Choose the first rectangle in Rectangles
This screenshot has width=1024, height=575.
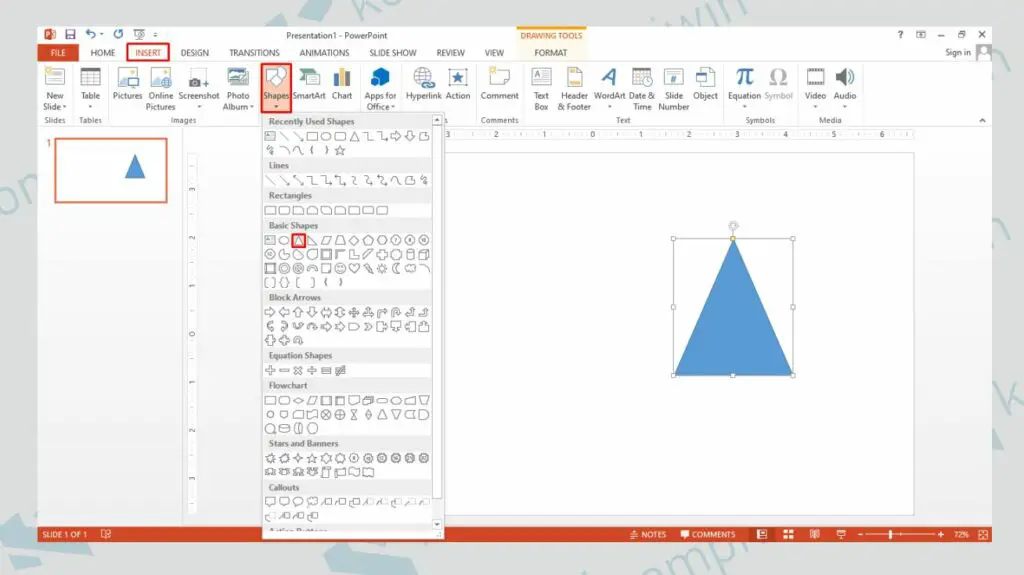click(270, 210)
